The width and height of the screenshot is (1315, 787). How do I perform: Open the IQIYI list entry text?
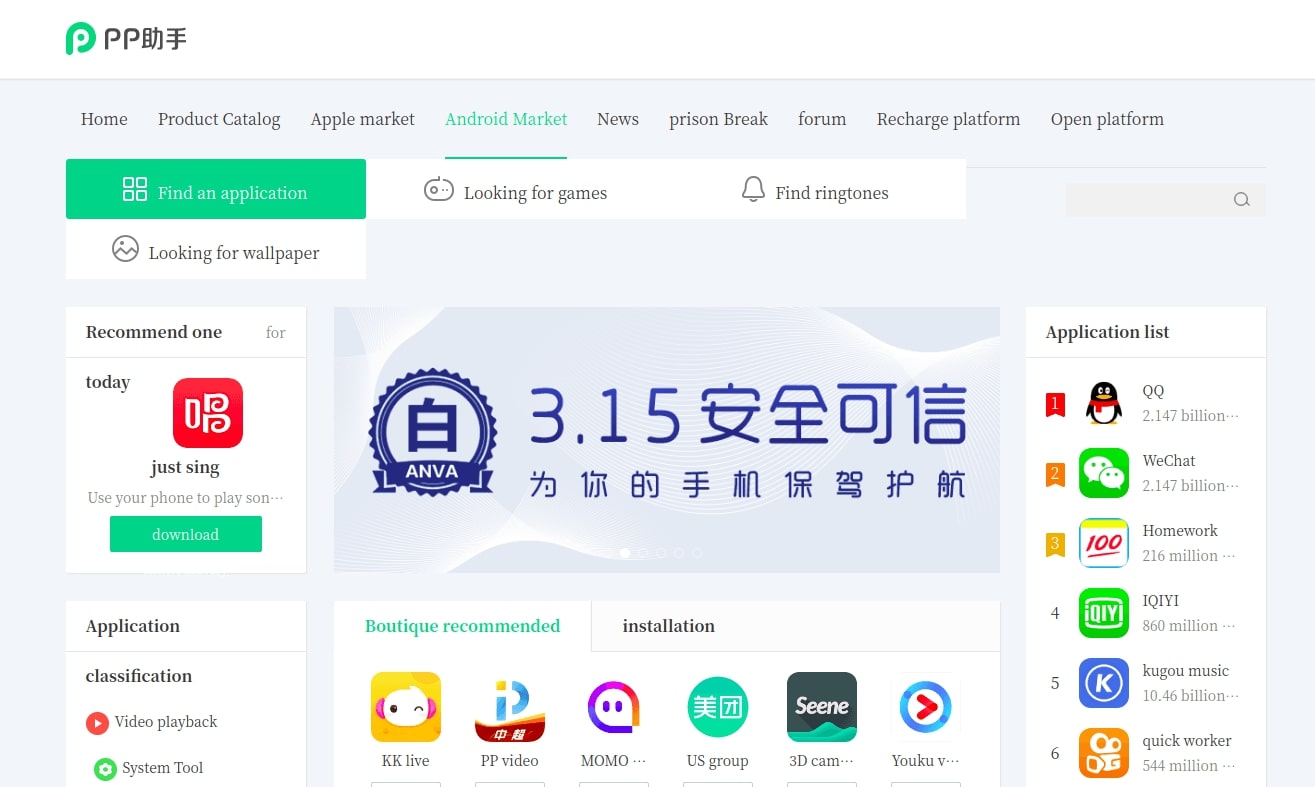click(1161, 601)
